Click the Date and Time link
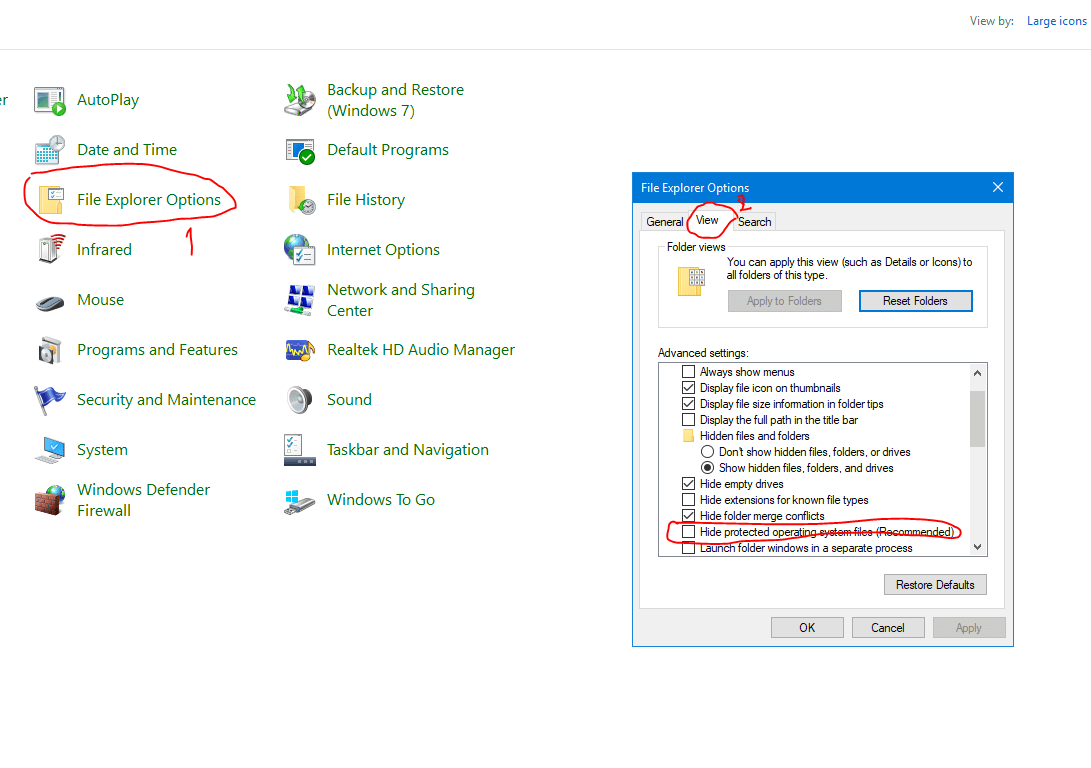The image size is (1091, 768). pos(127,150)
